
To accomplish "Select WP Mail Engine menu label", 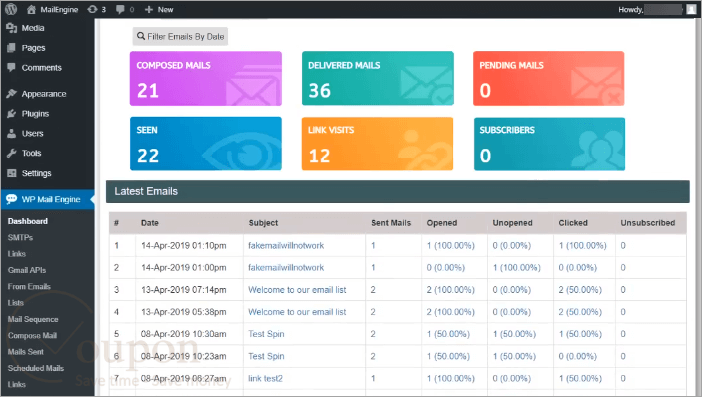I will pos(51,199).
